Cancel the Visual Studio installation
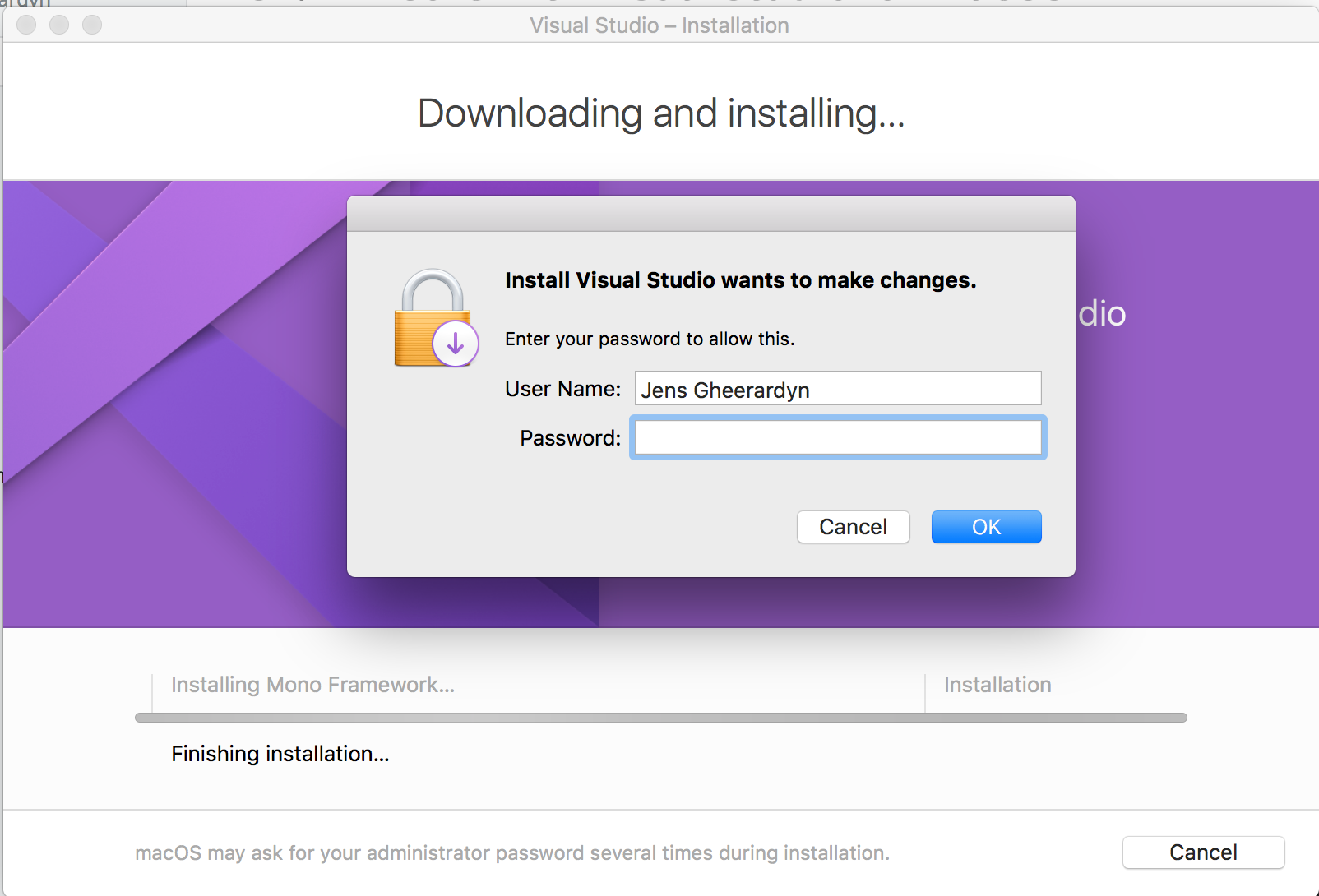1319x896 pixels. click(1203, 852)
